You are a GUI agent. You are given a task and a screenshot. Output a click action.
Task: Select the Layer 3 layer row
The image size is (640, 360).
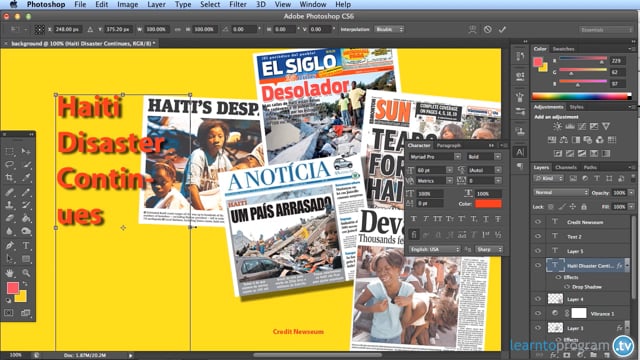(580, 328)
